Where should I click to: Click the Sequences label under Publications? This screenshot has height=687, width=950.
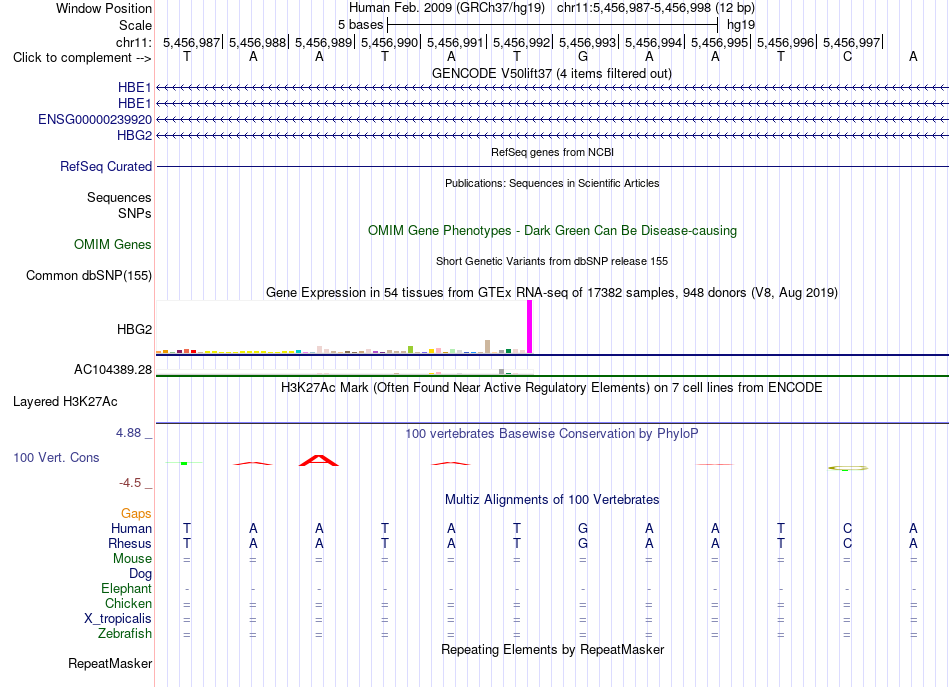(x=119, y=197)
